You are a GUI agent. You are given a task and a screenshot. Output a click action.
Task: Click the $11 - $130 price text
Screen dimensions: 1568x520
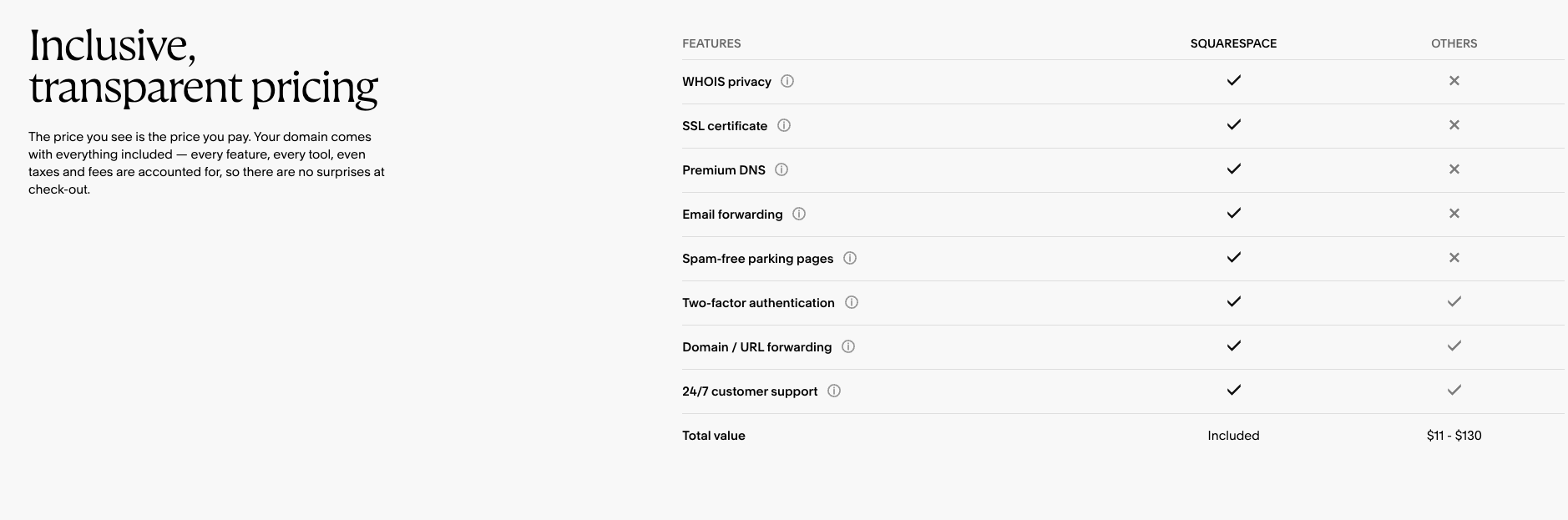pyautogui.click(x=1454, y=436)
